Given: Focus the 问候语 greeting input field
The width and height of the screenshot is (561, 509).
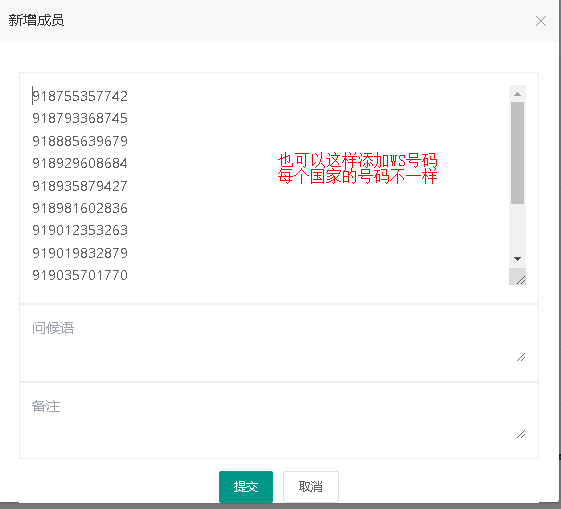Looking at the screenshot, I should pos(279,342).
